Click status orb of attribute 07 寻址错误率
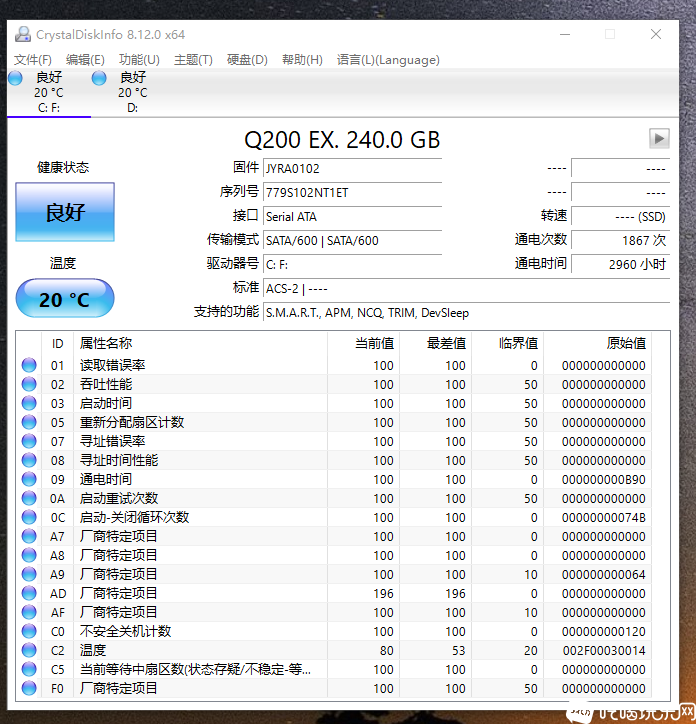Image resolution: width=696 pixels, height=724 pixels. pos(29,441)
